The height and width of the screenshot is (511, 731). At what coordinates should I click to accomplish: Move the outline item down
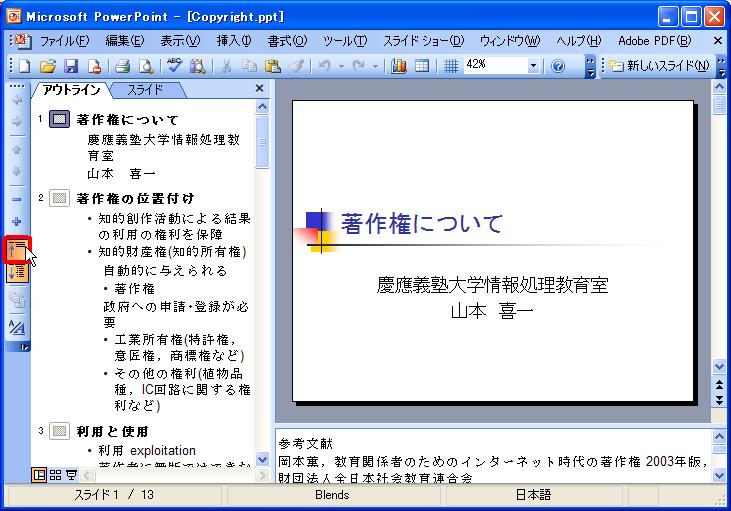[16, 172]
